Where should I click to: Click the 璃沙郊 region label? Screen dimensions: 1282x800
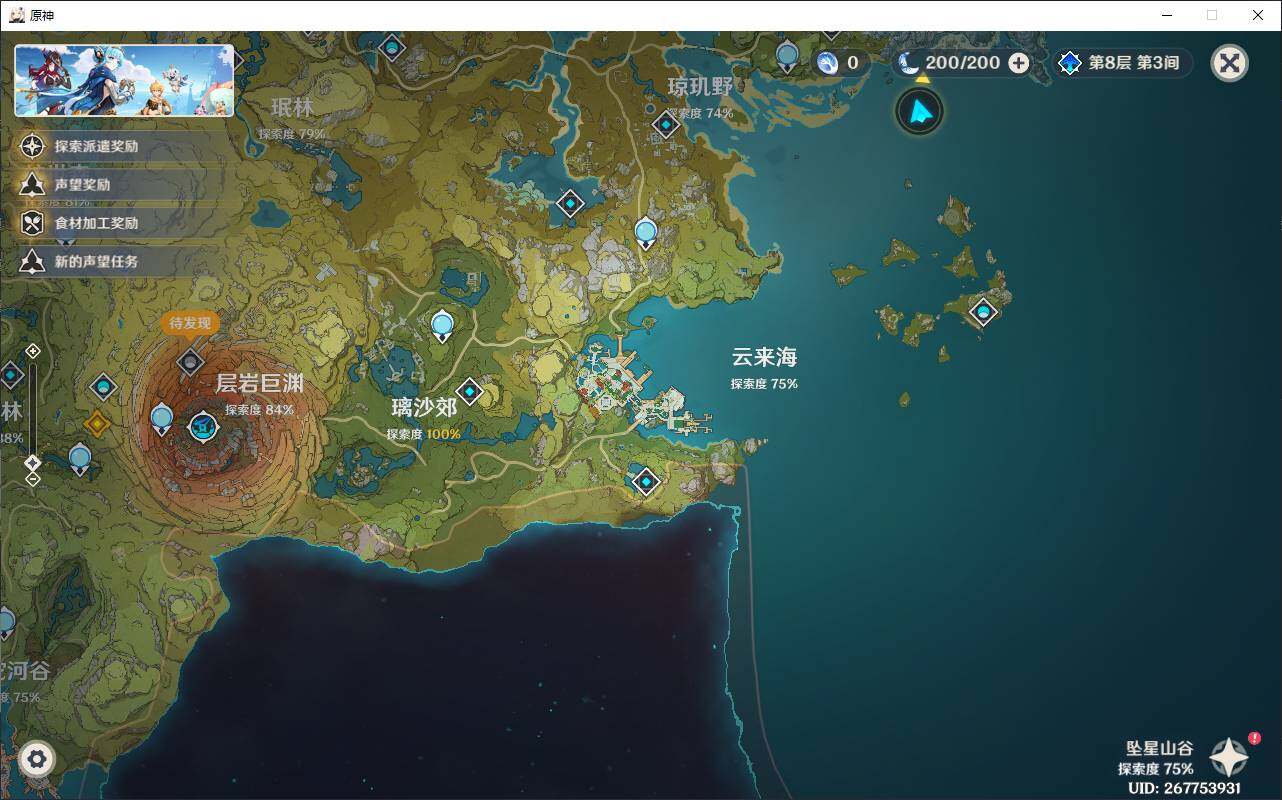[x=424, y=408]
